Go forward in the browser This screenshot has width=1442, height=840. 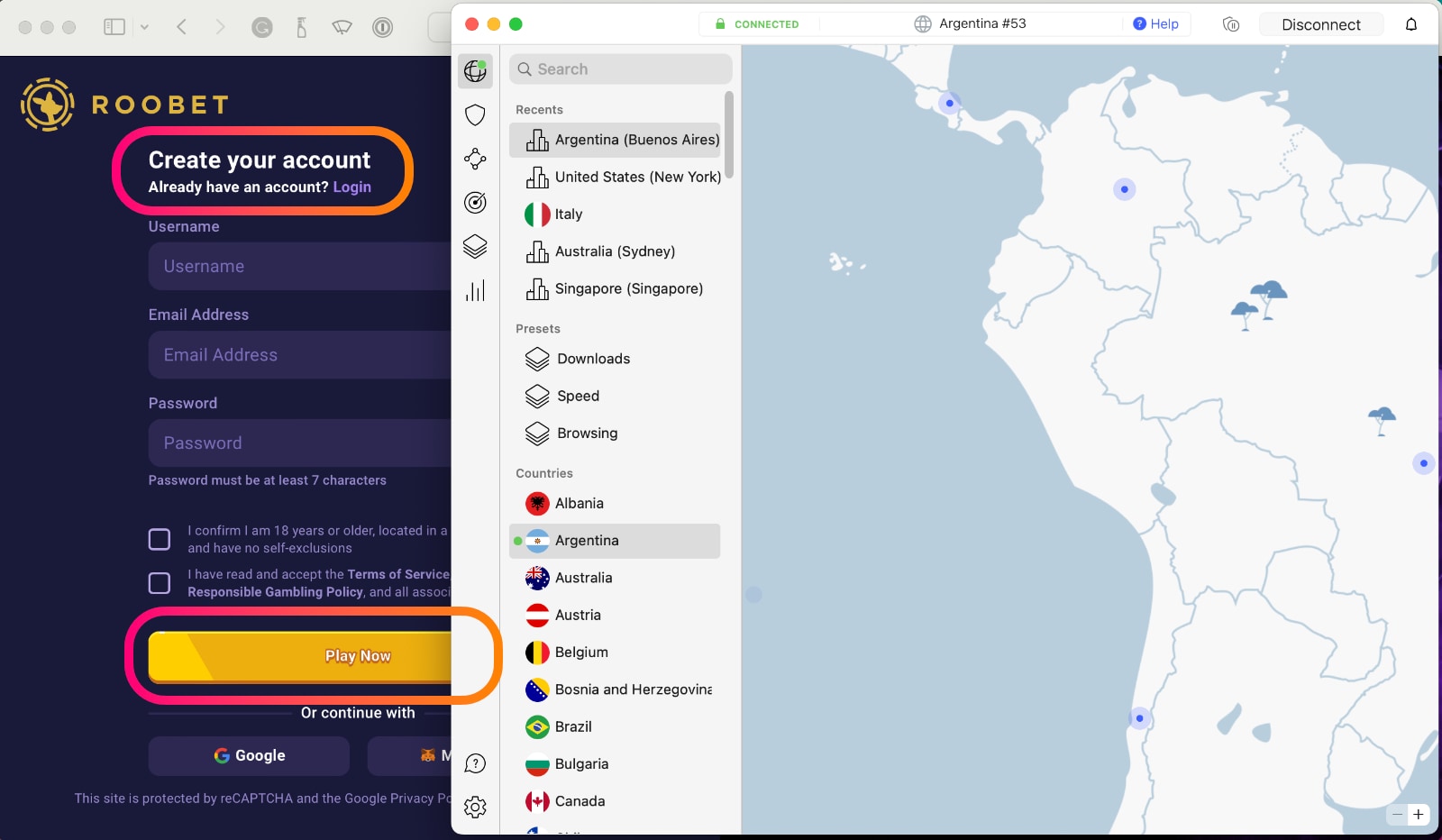pyautogui.click(x=220, y=27)
